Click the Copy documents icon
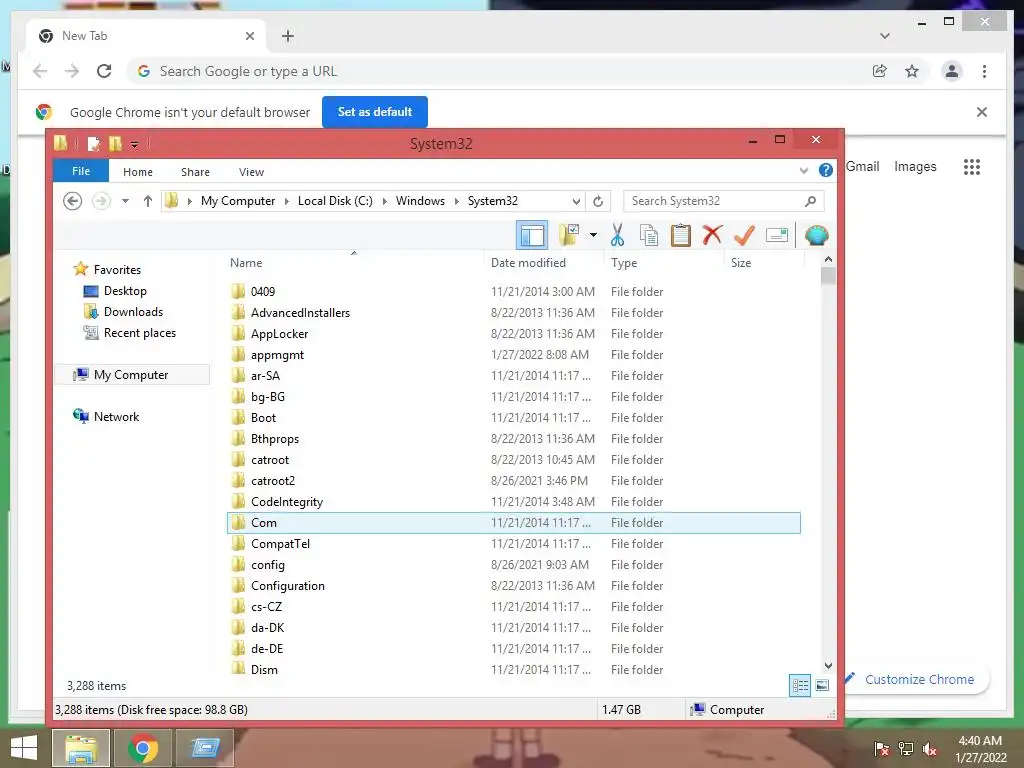The width and height of the screenshot is (1024, 768). point(648,235)
